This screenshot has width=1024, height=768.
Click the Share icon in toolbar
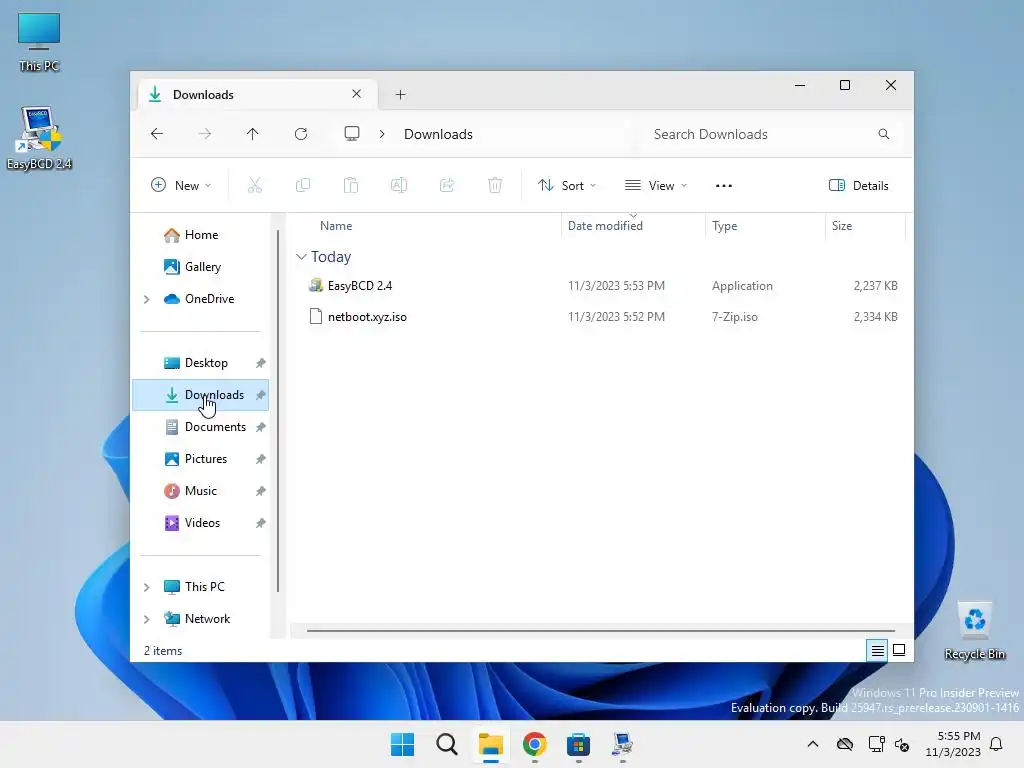pyautogui.click(x=447, y=185)
